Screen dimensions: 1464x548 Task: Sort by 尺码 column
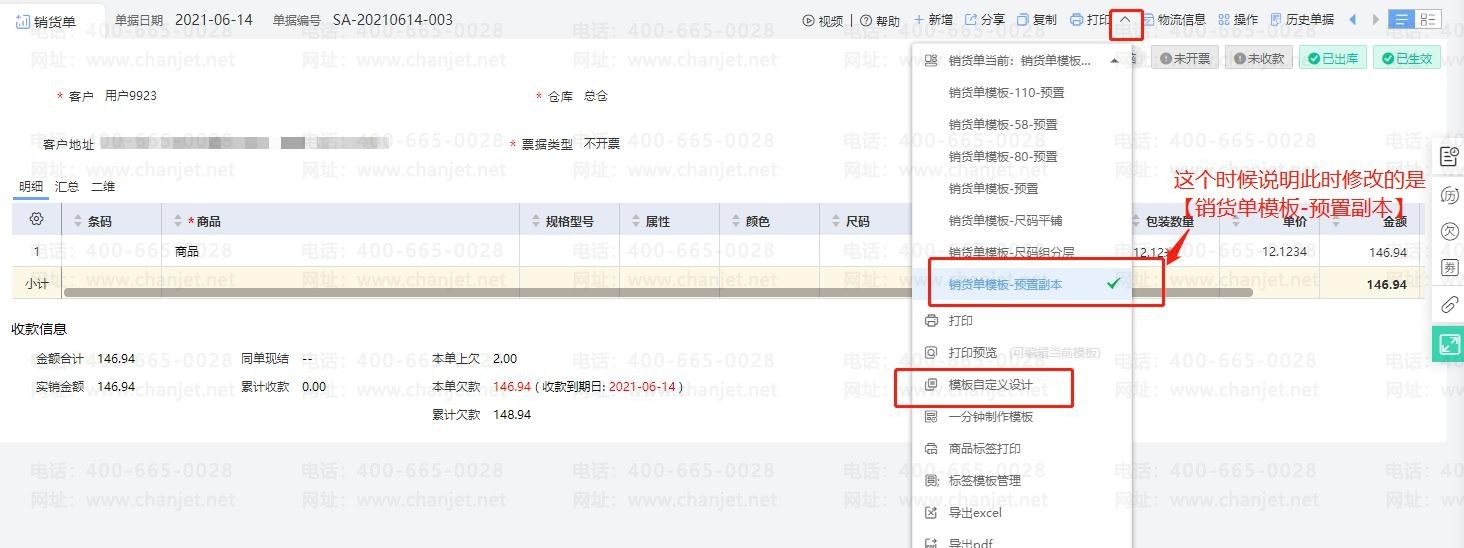(838, 221)
